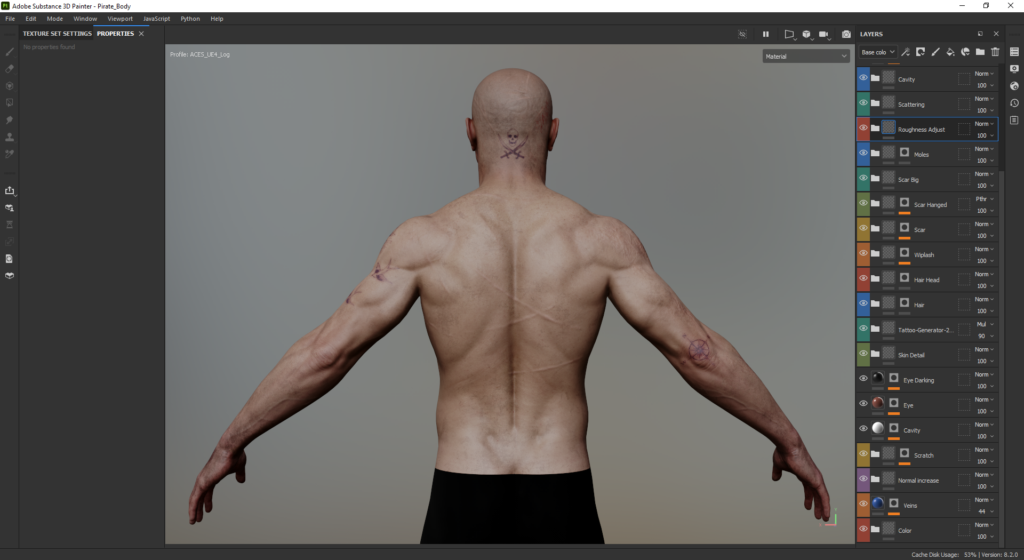This screenshot has height=560, width=1024.
Task: Select the Smudge tool
Action: [10, 120]
